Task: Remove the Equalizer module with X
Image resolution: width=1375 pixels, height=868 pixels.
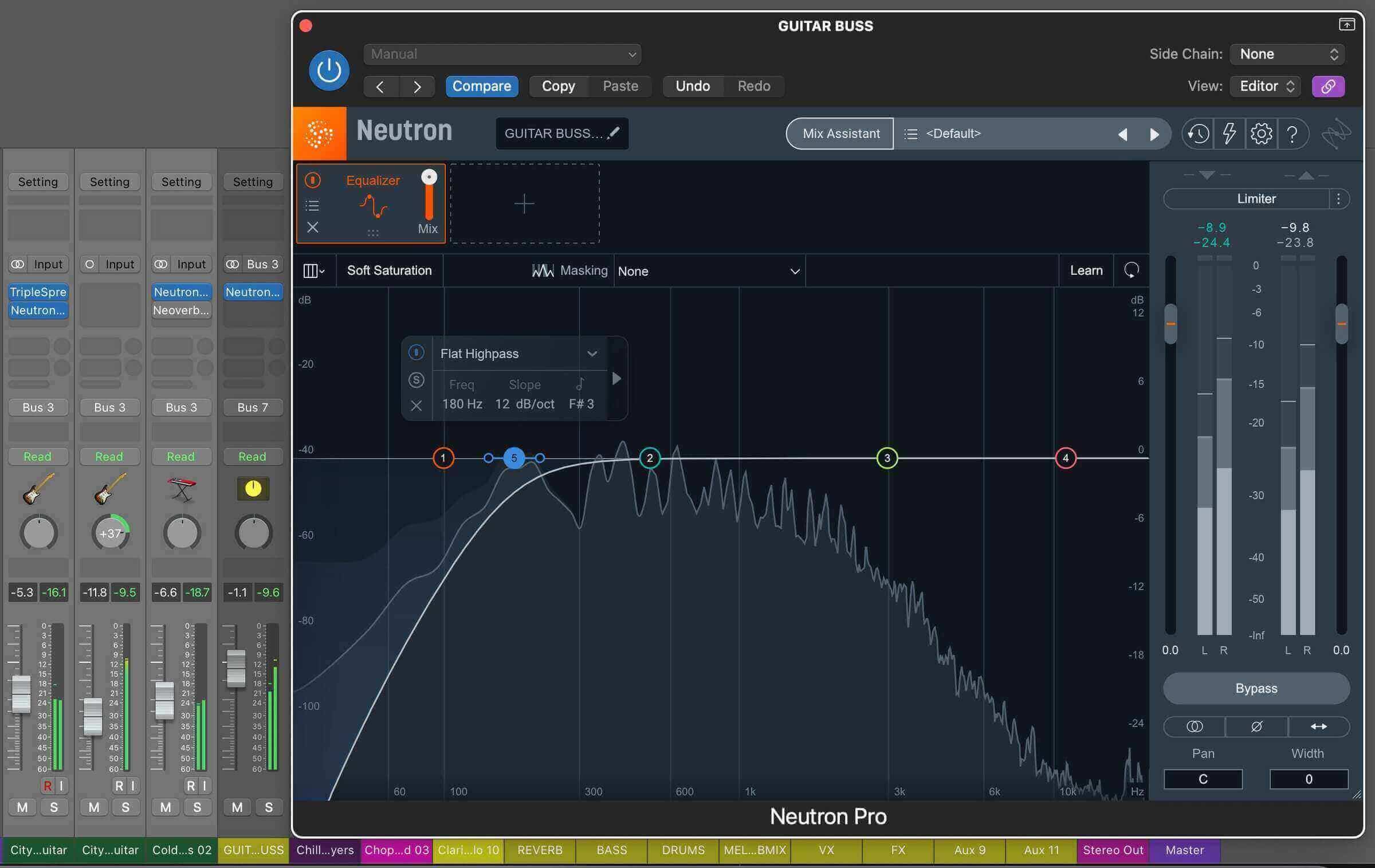Action: click(312, 227)
